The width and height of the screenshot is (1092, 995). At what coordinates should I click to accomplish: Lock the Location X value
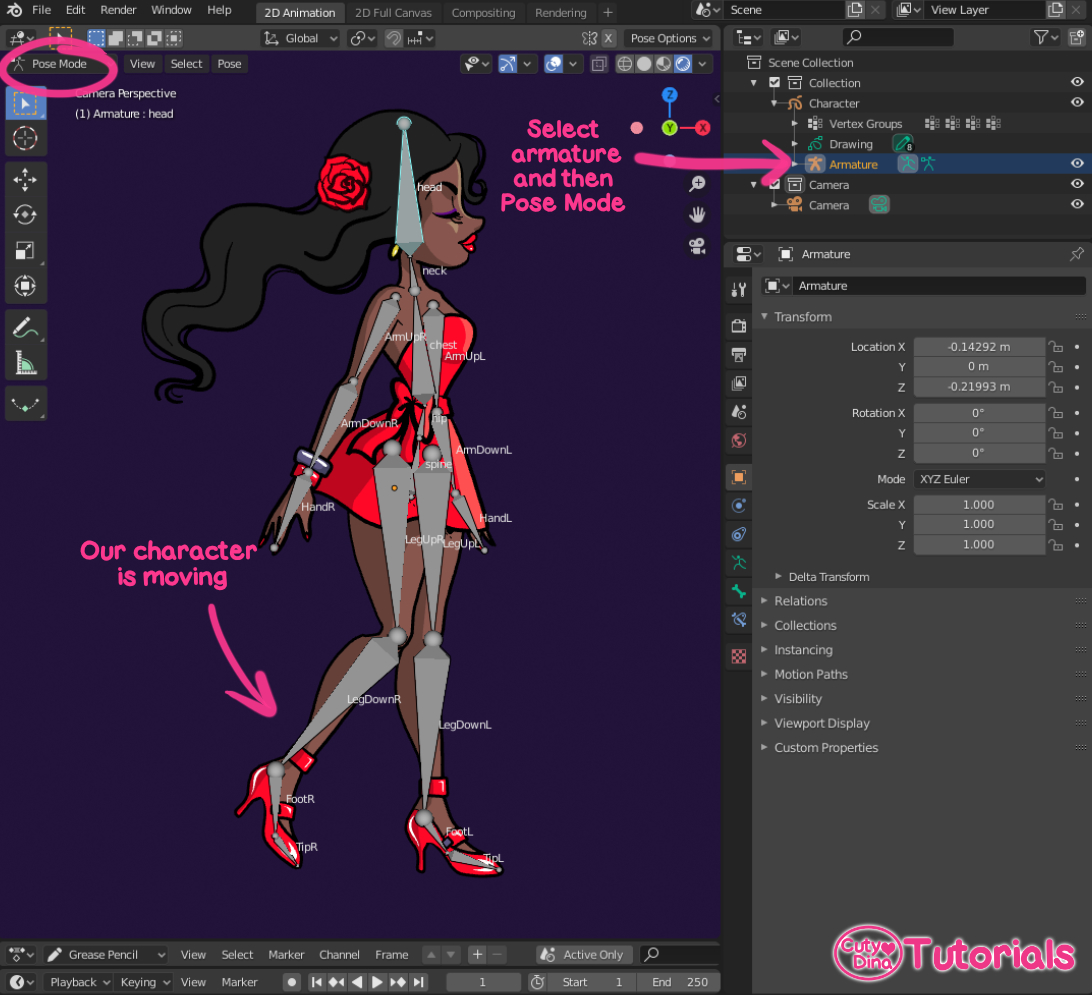point(1056,346)
